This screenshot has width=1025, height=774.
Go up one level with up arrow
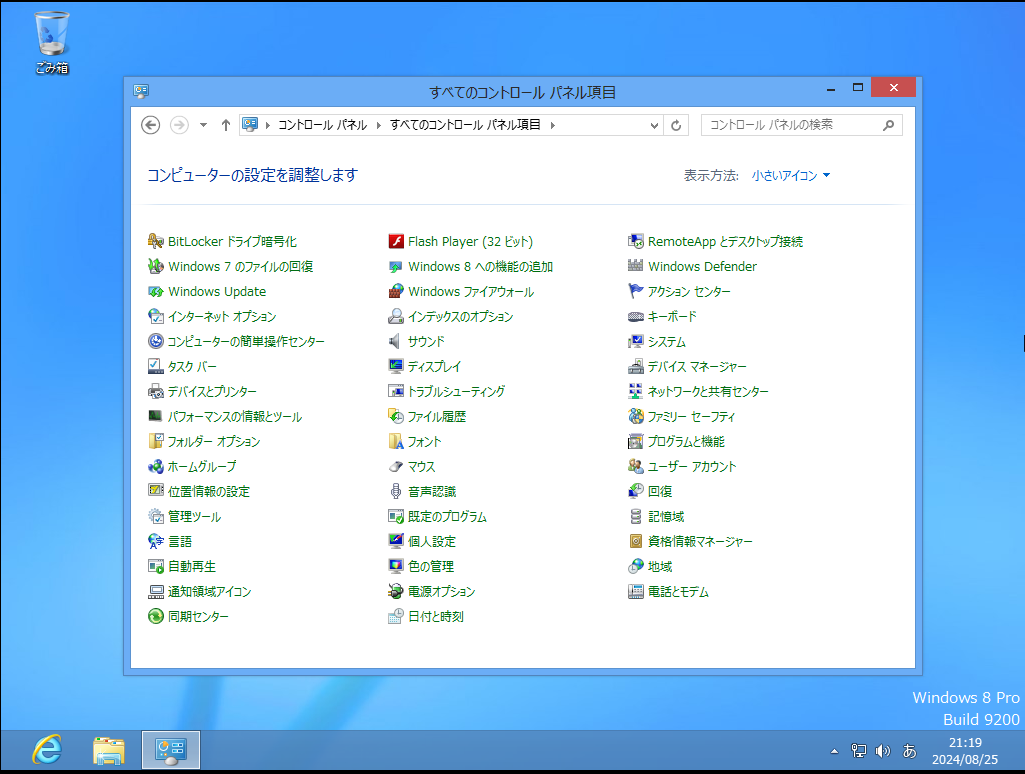point(226,125)
